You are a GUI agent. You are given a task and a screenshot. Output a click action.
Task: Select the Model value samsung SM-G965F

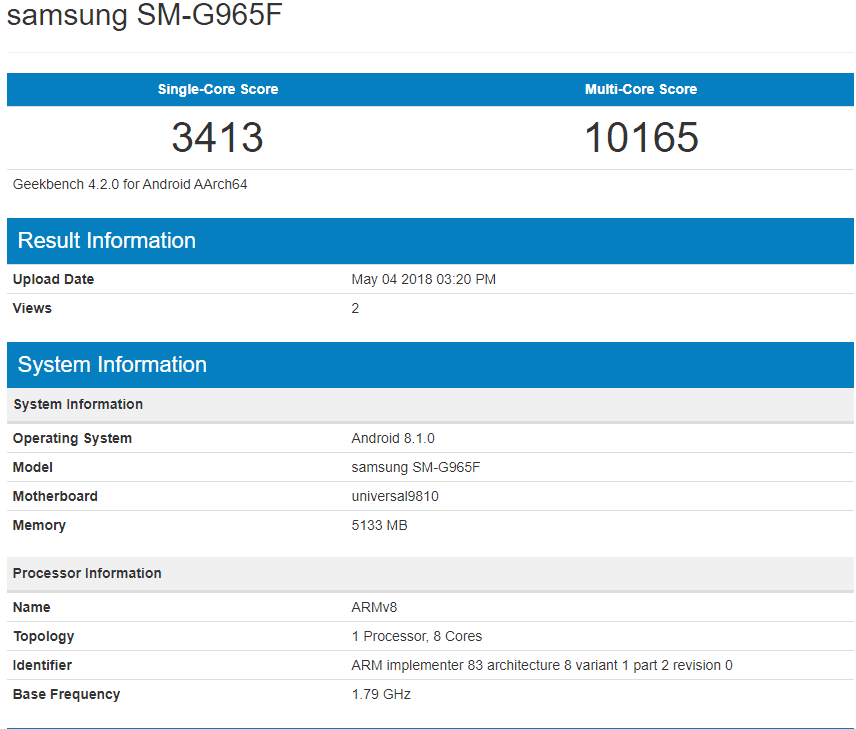click(416, 467)
